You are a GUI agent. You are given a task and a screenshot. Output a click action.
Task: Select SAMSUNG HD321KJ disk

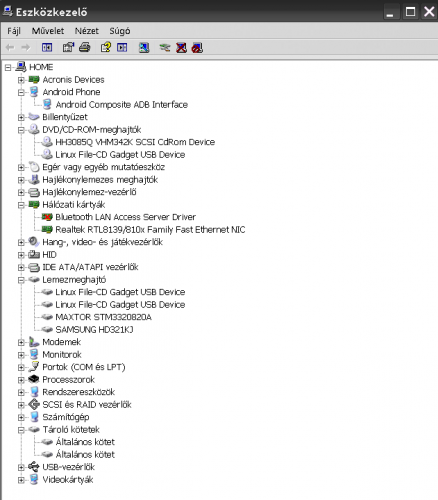point(94,329)
